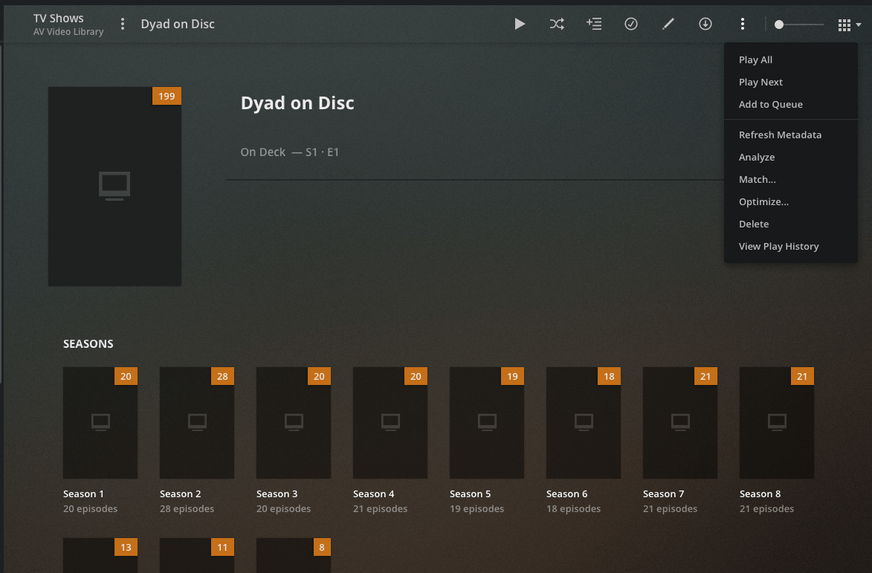Click the Dyad on Disc header title

(177, 24)
